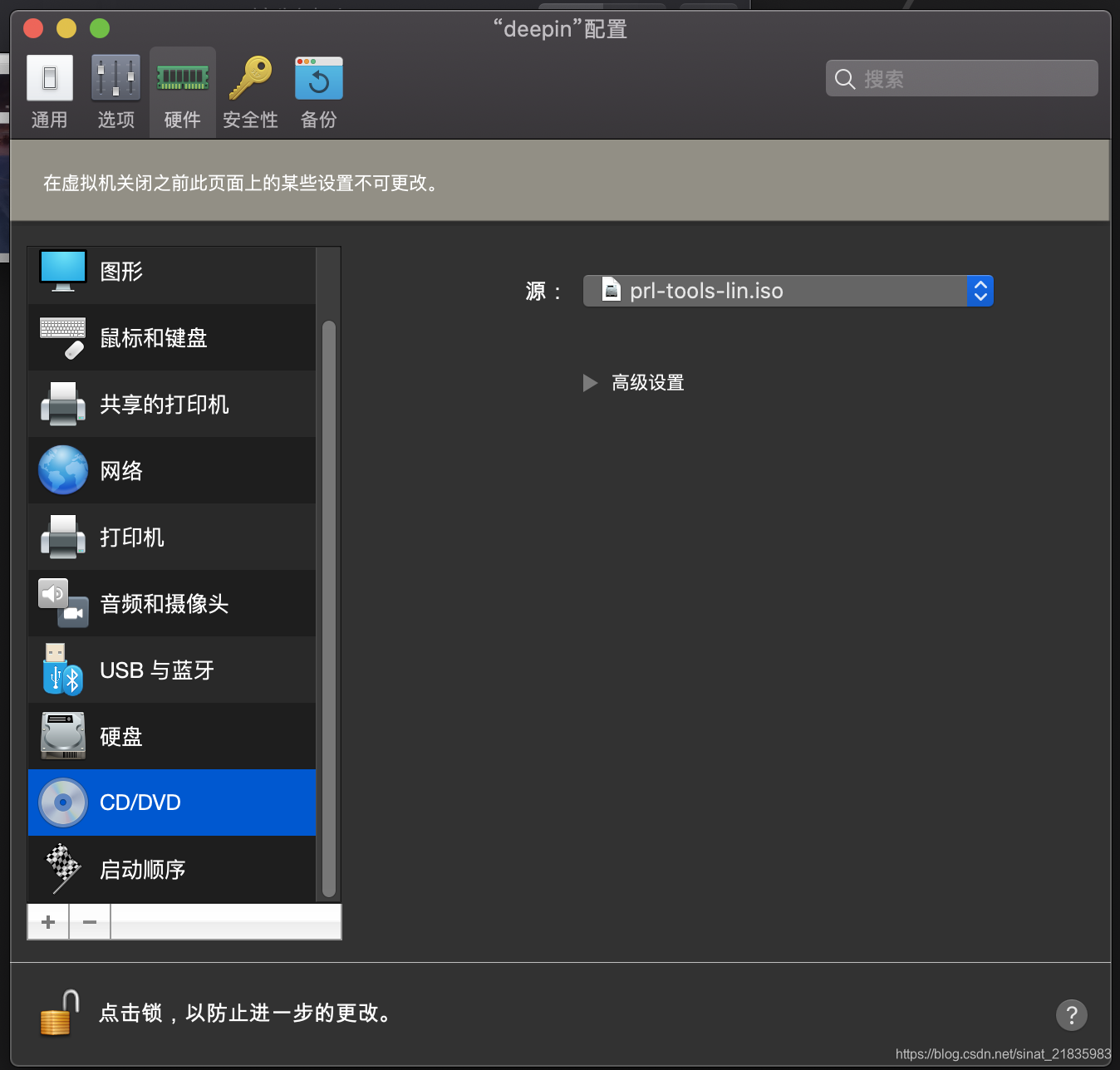Open the 安全性 (Security) key icon
The height and width of the screenshot is (1070, 1120).
tap(251, 78)
